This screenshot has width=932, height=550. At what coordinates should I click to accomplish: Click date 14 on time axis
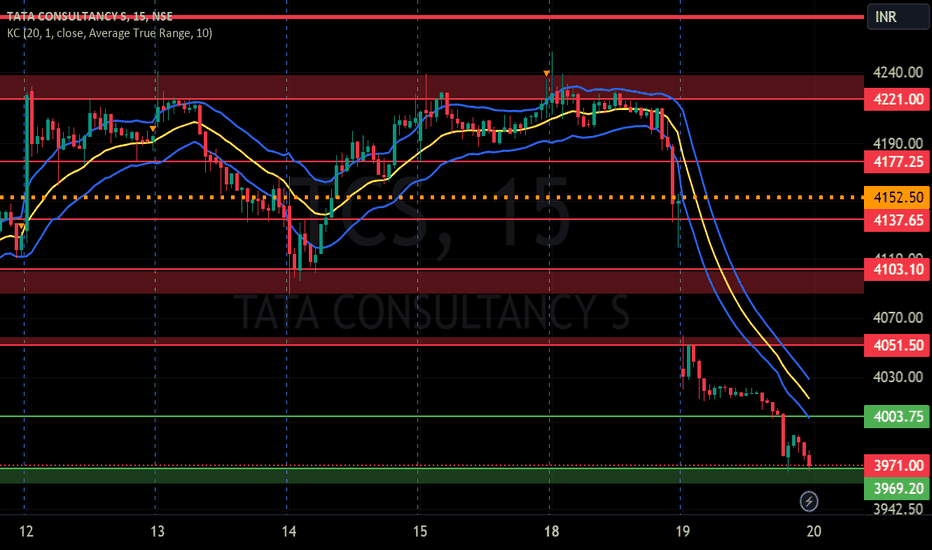click(x=289, y=531)
